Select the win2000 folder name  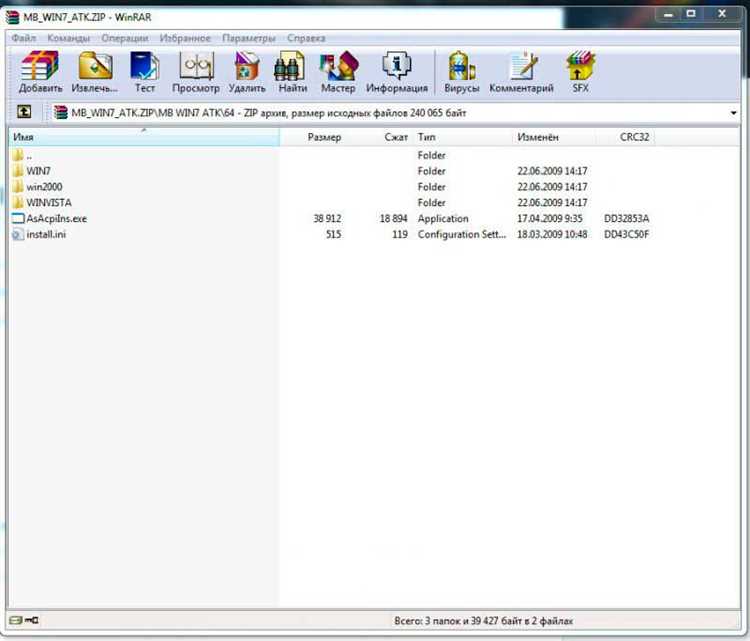pyautogui.click(x=44, y=187)
